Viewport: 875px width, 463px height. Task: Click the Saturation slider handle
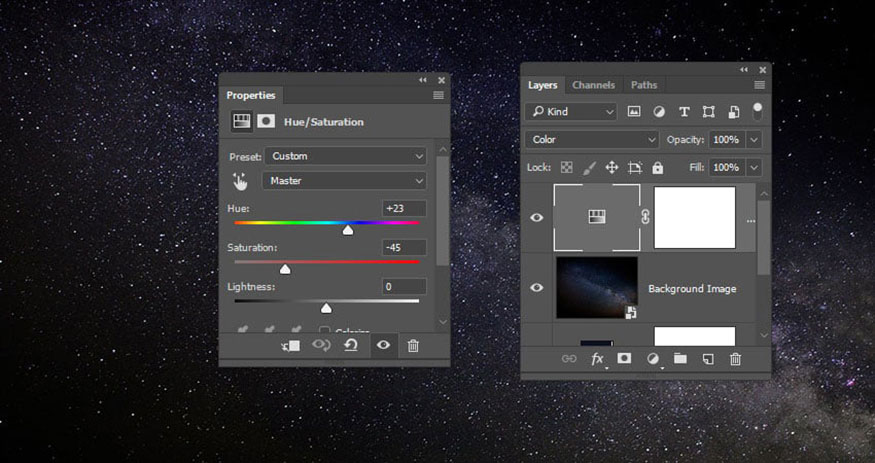pos(285,269)
